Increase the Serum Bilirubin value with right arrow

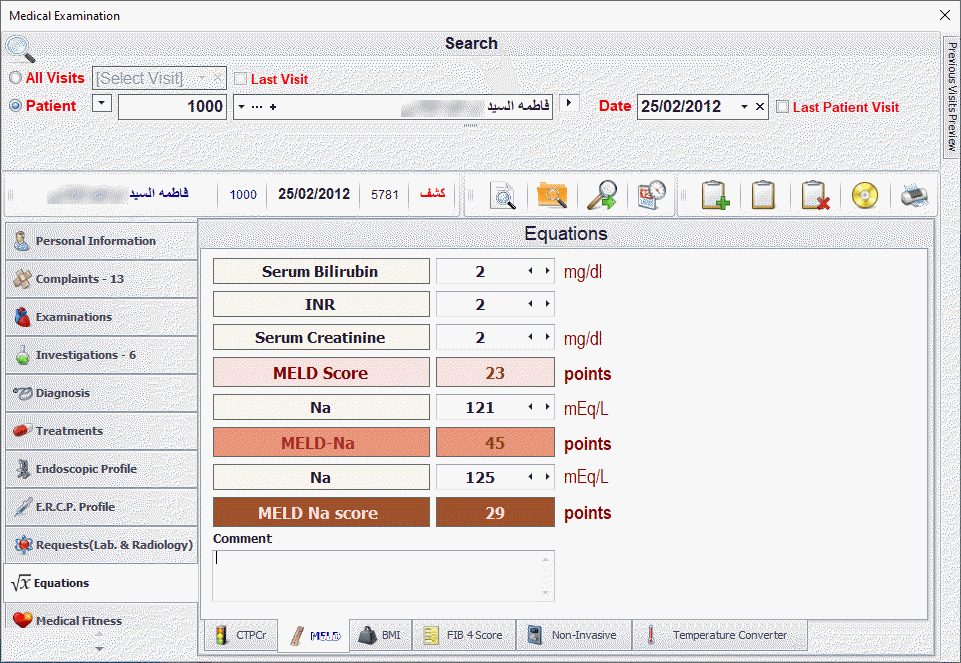click(x=547, y=271)
